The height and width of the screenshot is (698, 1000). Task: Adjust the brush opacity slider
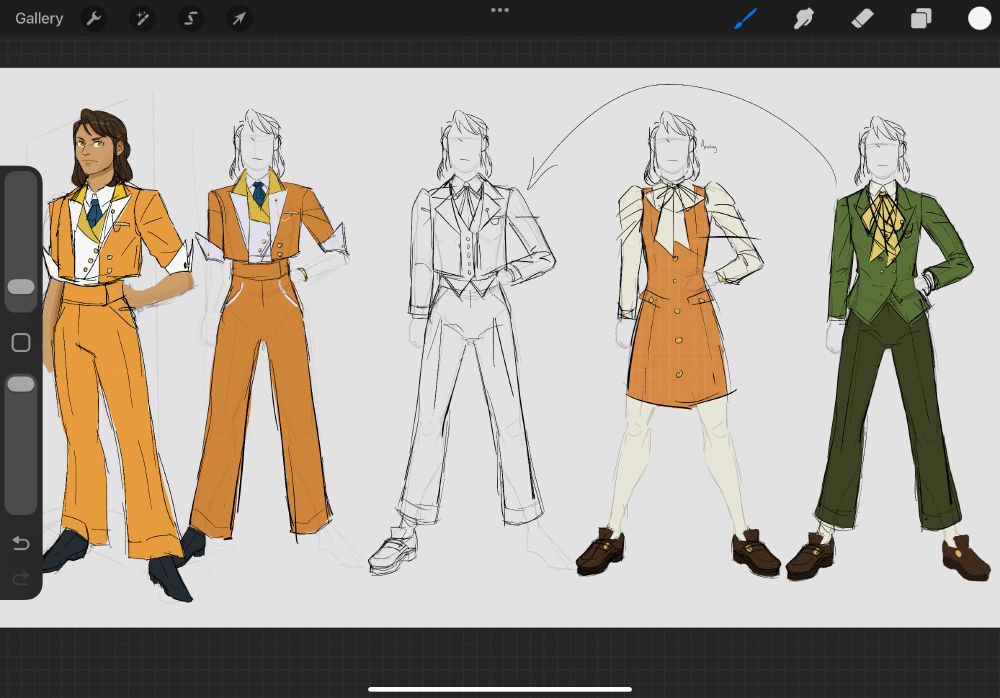(21, 383)
